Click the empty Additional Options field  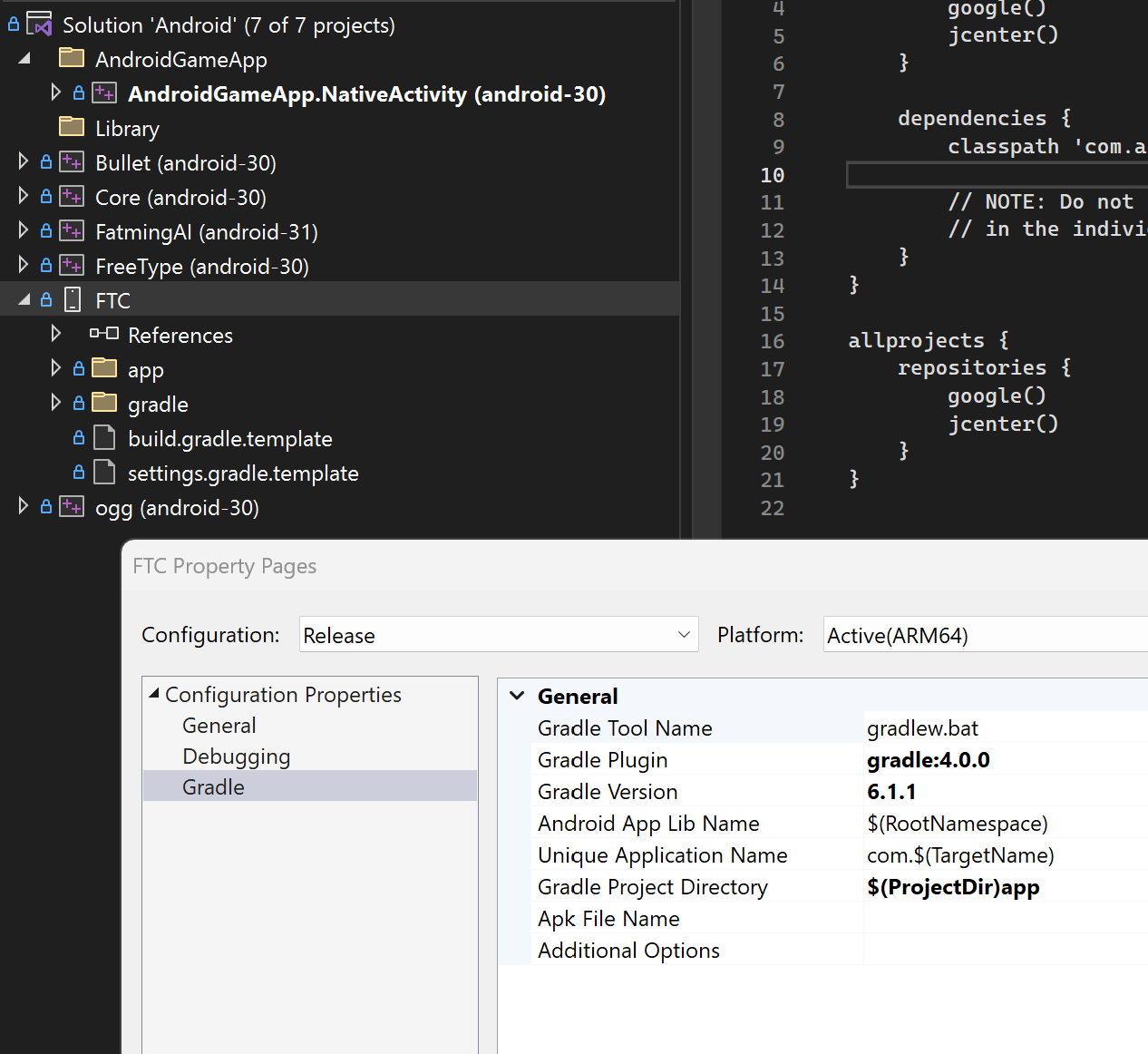point(1006,951)
